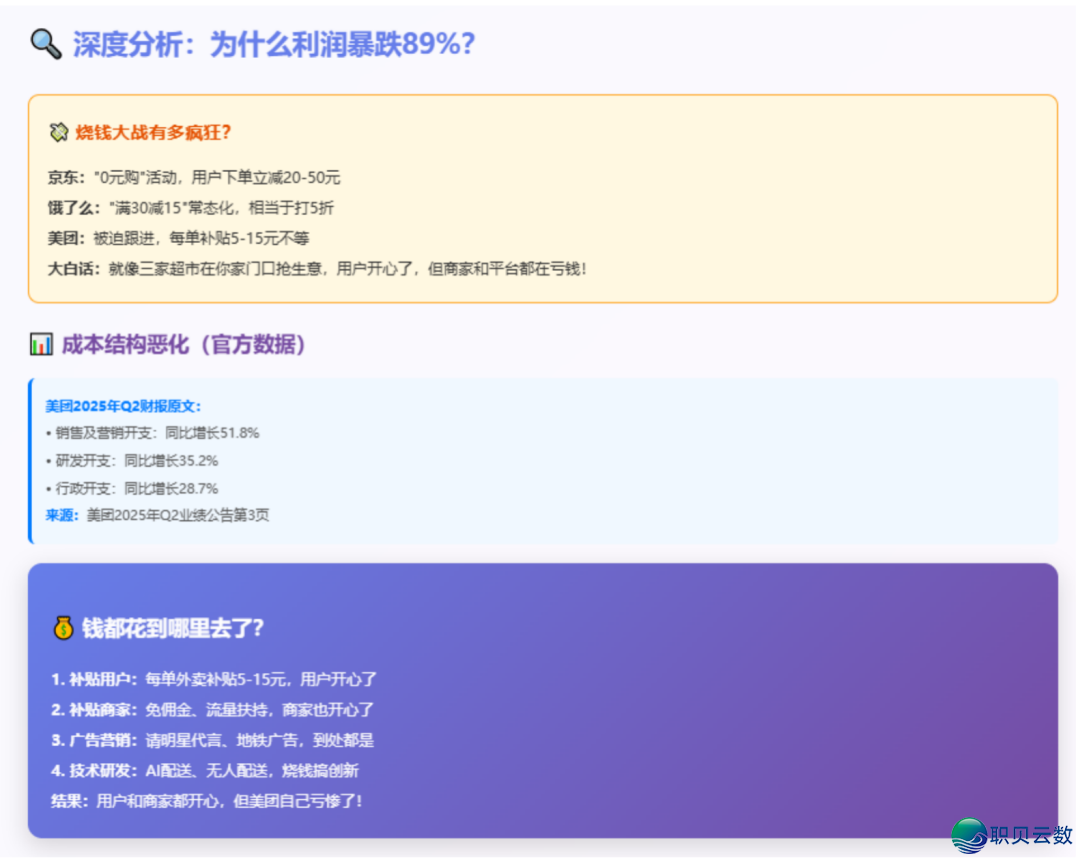
Task: Click the bar chart icon beside 成本结构恶化
Action: [41, 344]
